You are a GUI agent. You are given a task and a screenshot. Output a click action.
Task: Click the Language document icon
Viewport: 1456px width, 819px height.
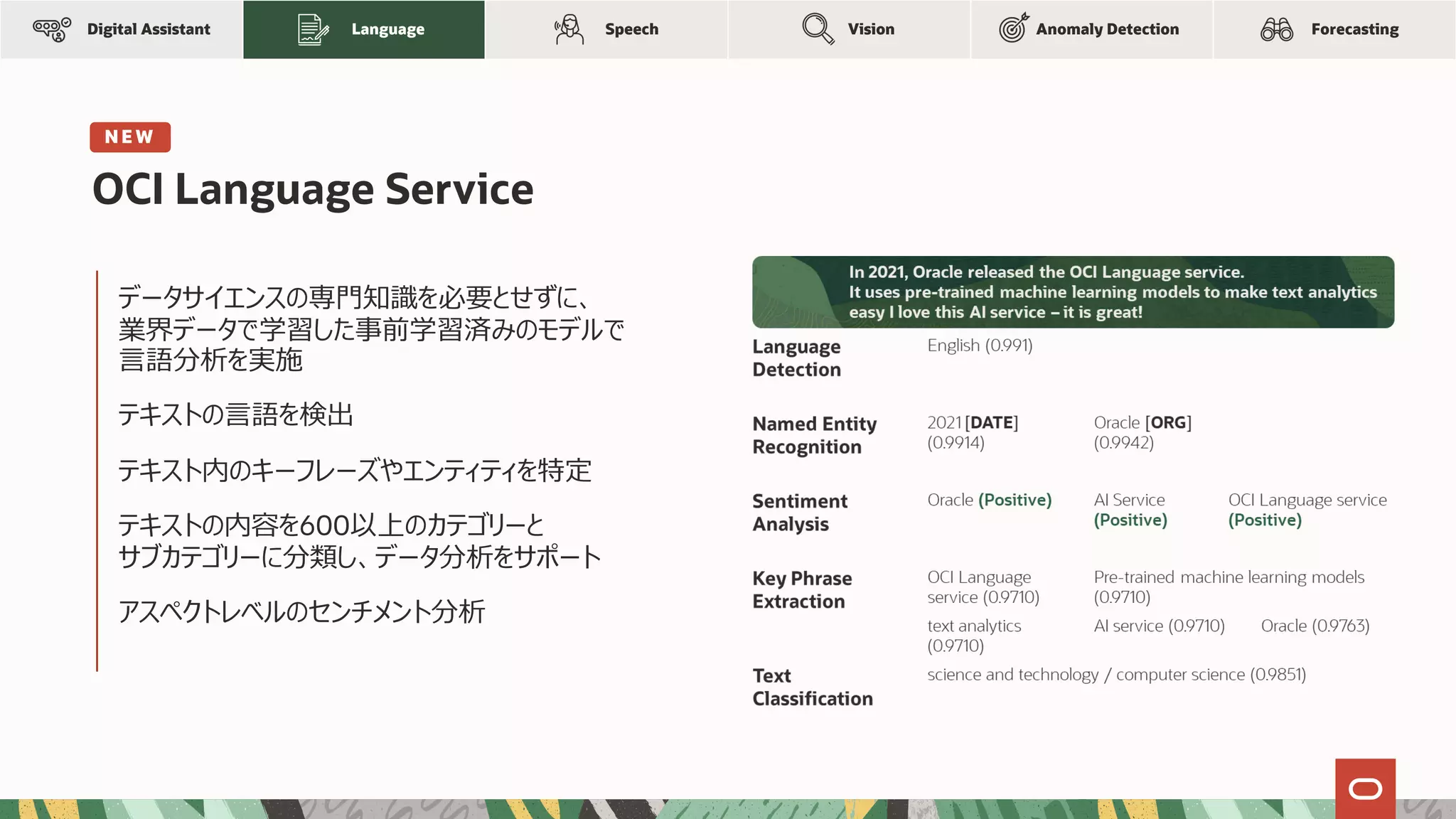click(x=314, y=29)
